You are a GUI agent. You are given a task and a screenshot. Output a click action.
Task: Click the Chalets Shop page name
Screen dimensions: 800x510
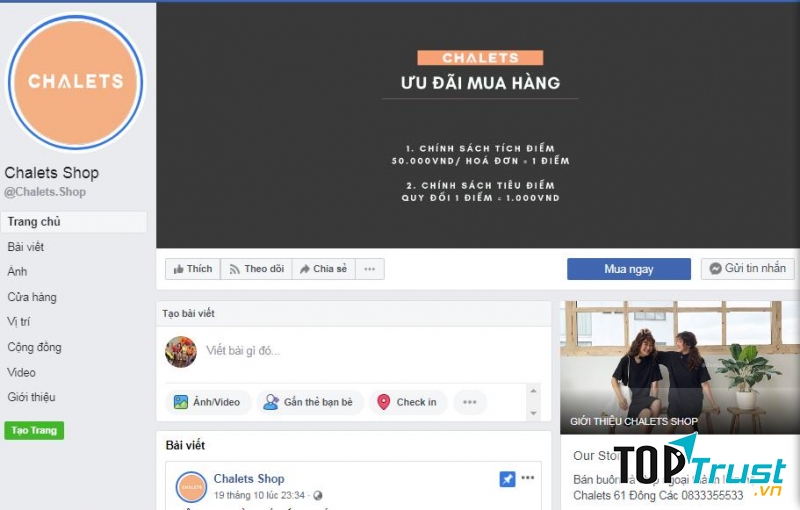(x=52, y=173)
